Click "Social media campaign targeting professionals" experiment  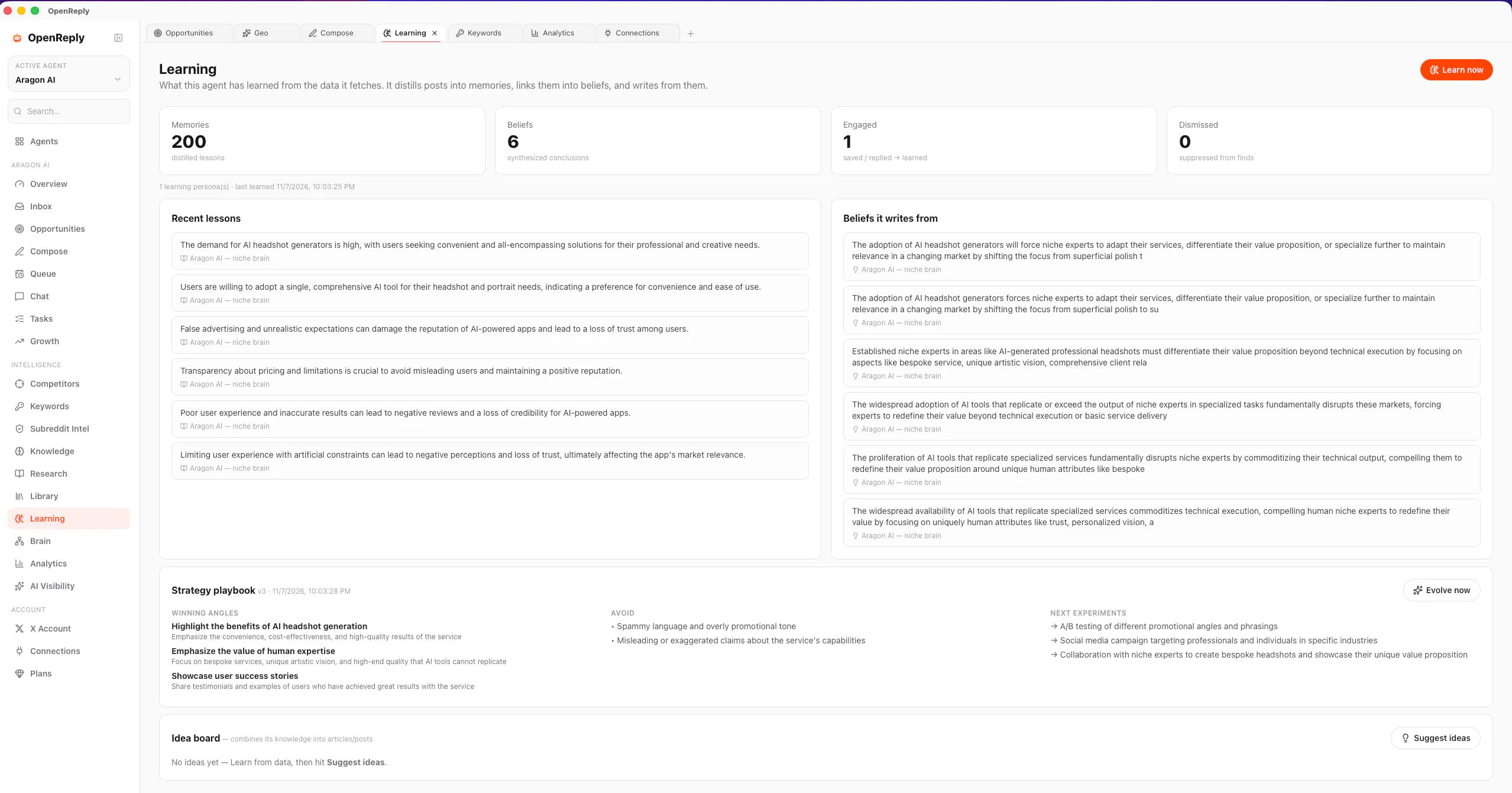1213,640
